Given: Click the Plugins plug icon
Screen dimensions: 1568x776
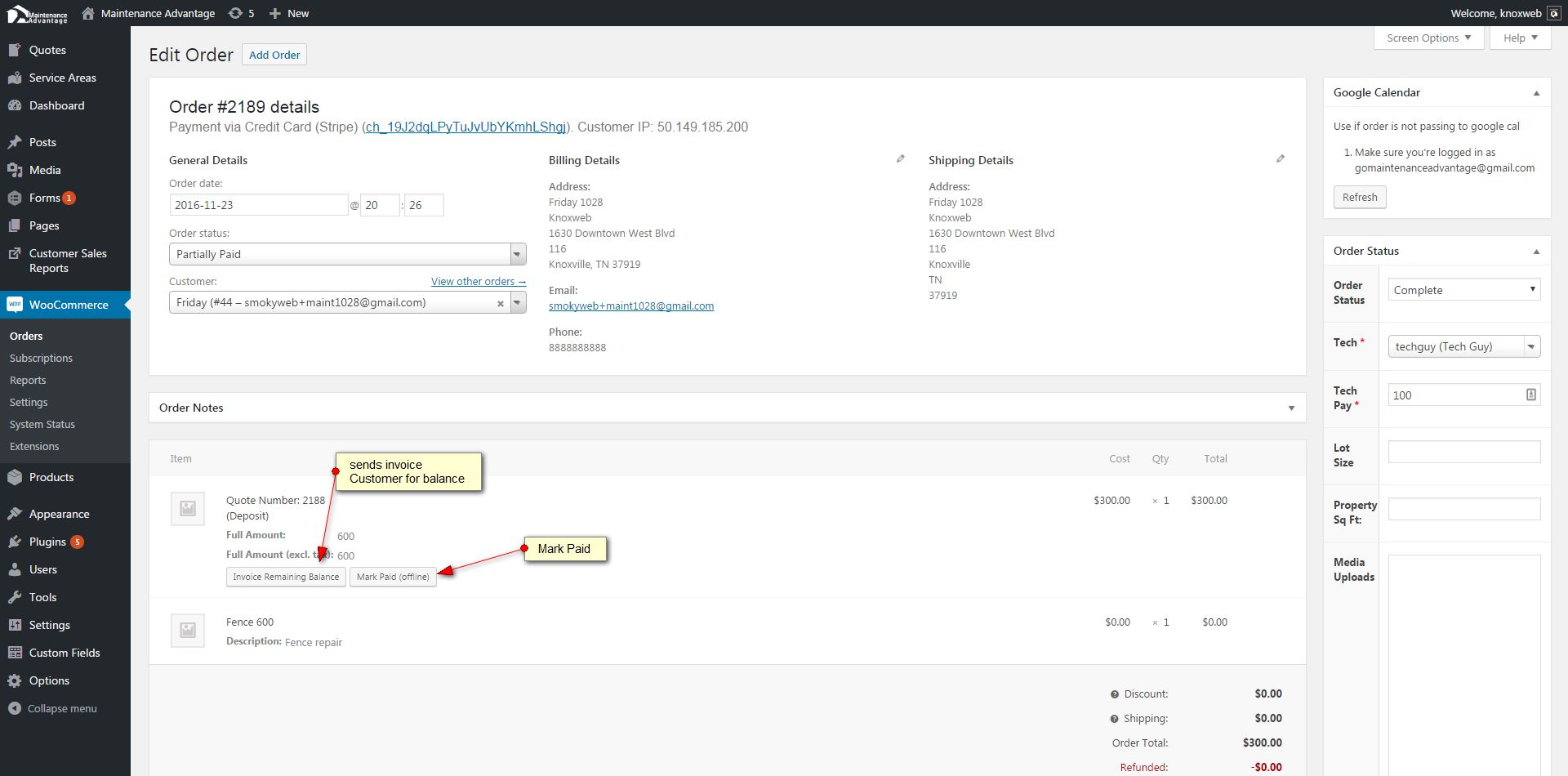Looking at the screenshot, I should tap(15, 542).
